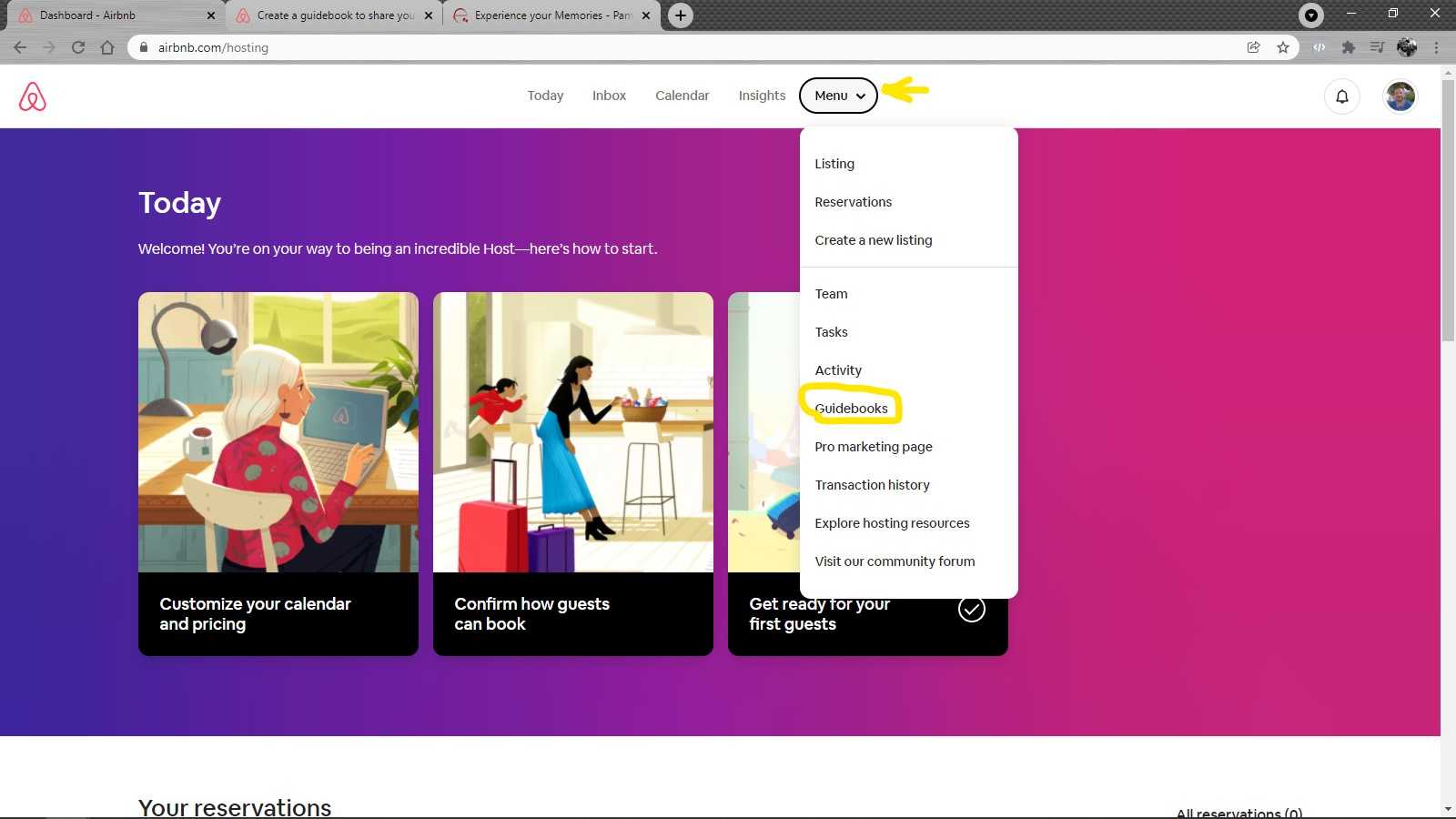The image size is (1456, 819).
Task: Click the checkmark on the first guests card
Action: click(x=971, y=609)
